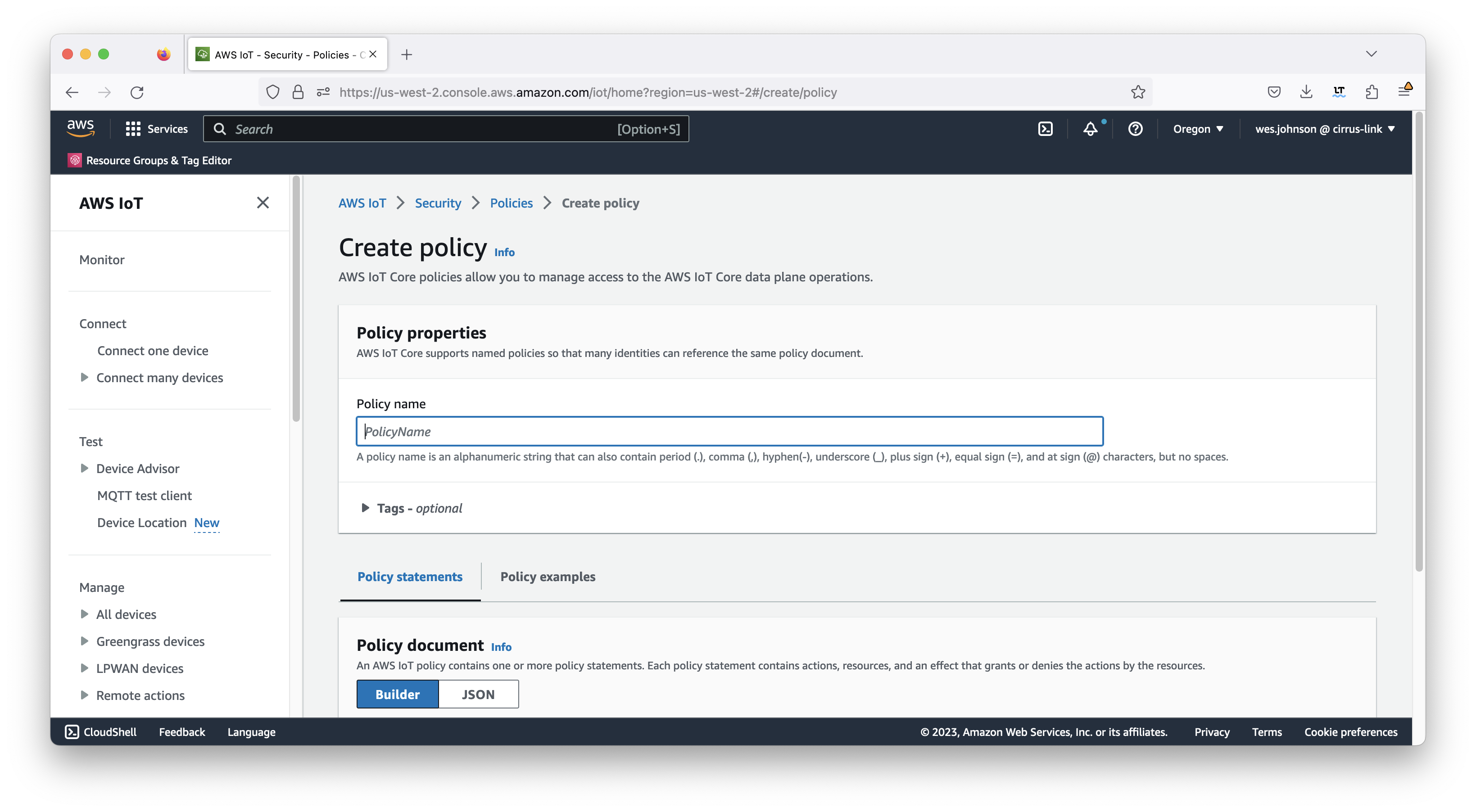Screen dimensions: 1476x812
Task: Click into the Policy name field
Action: pos(729,431)
